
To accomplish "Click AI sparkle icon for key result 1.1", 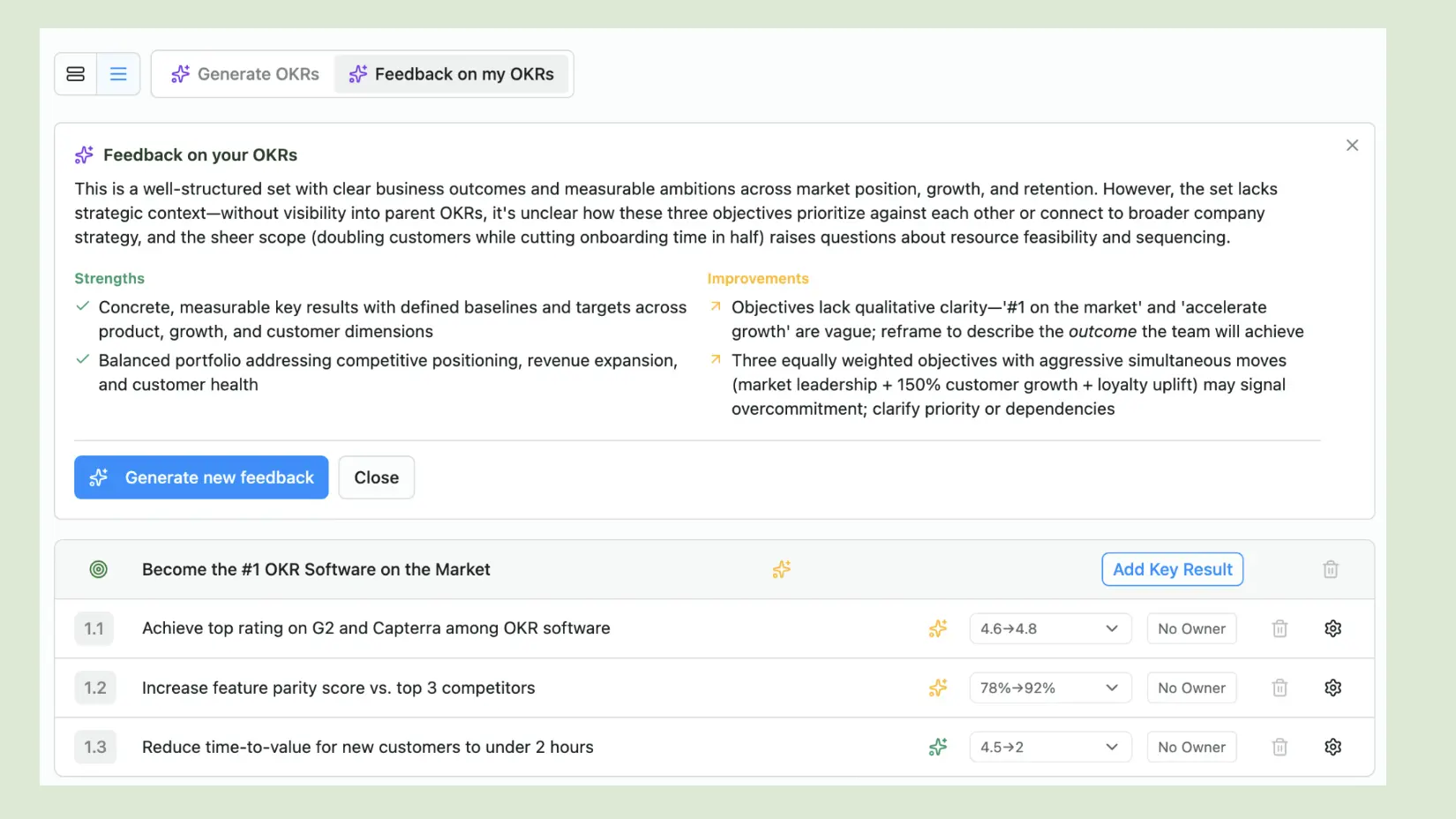I will click(x=938, y=628).
